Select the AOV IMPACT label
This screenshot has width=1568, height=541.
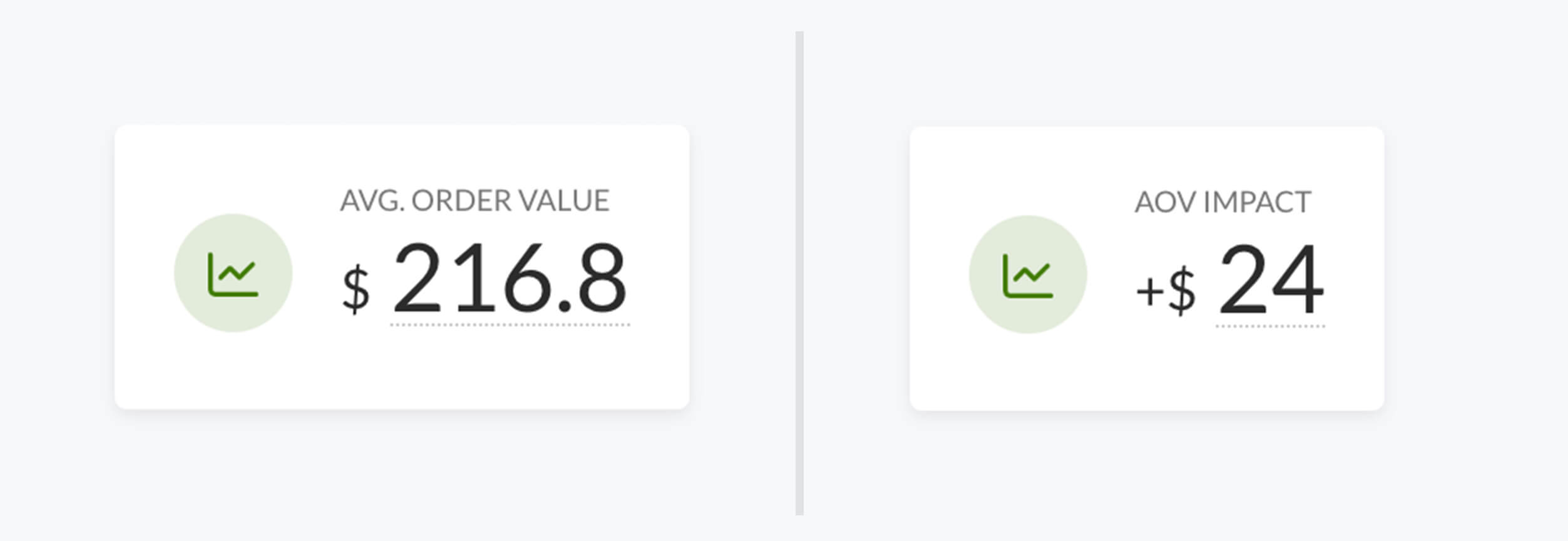(1222, 202)
